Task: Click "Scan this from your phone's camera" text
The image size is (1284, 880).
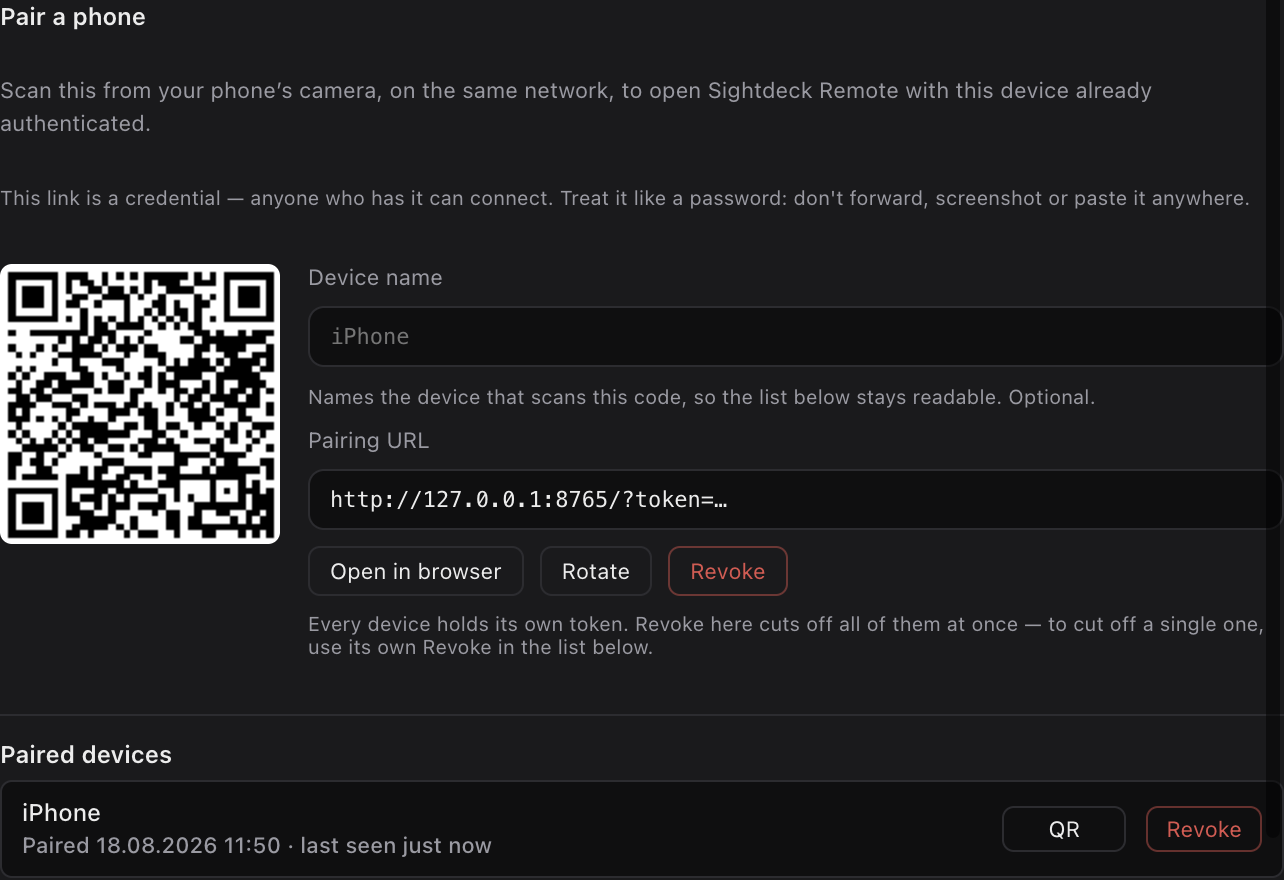Action: point(576,107)
